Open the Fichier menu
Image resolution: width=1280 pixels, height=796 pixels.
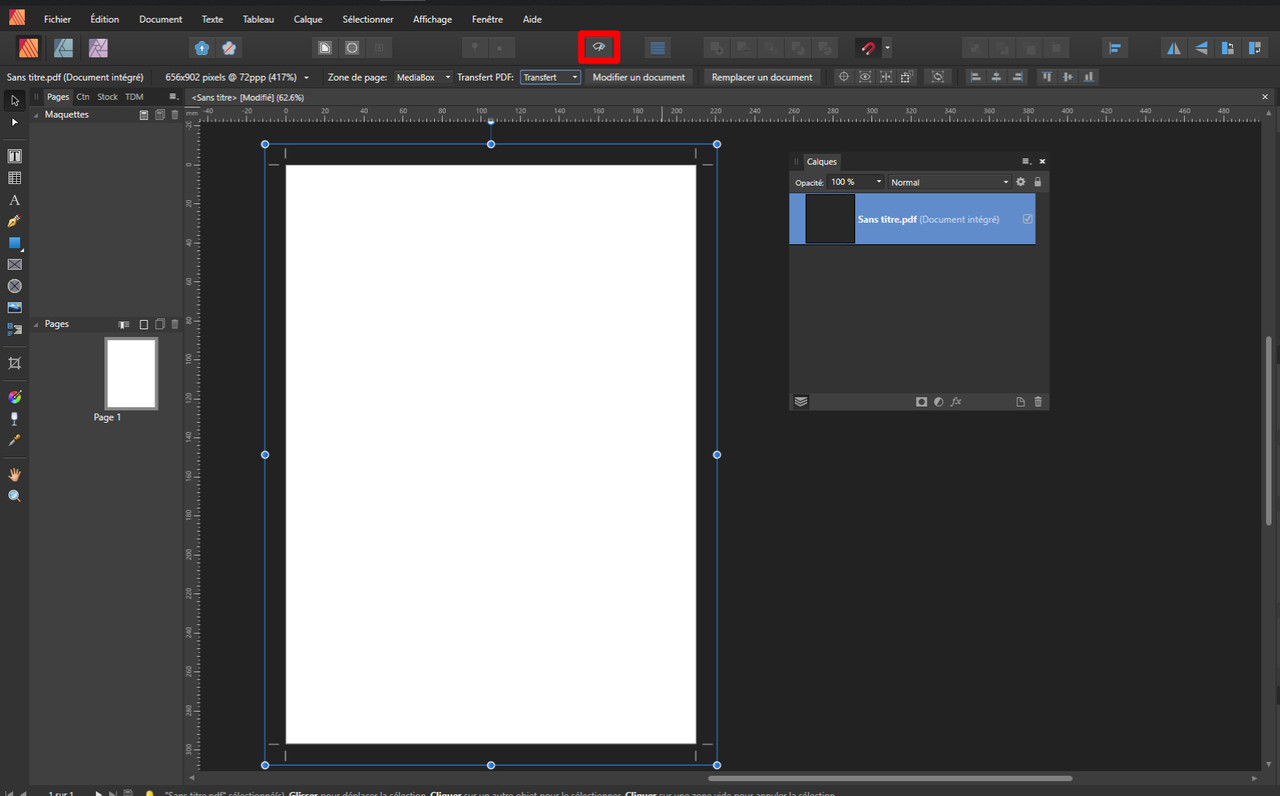[x=57, y=19]
